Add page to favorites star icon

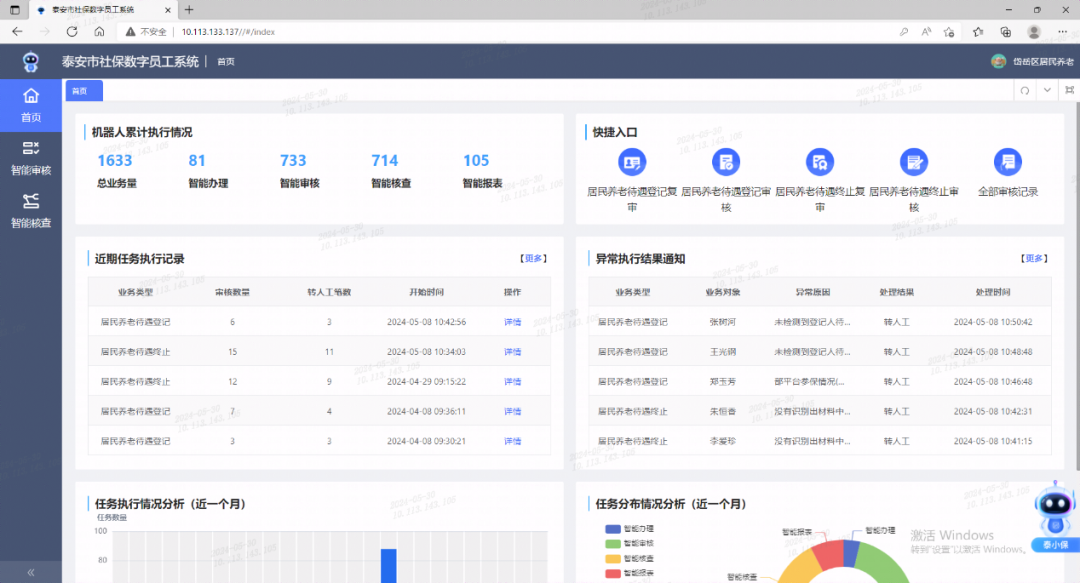(949, 32)
